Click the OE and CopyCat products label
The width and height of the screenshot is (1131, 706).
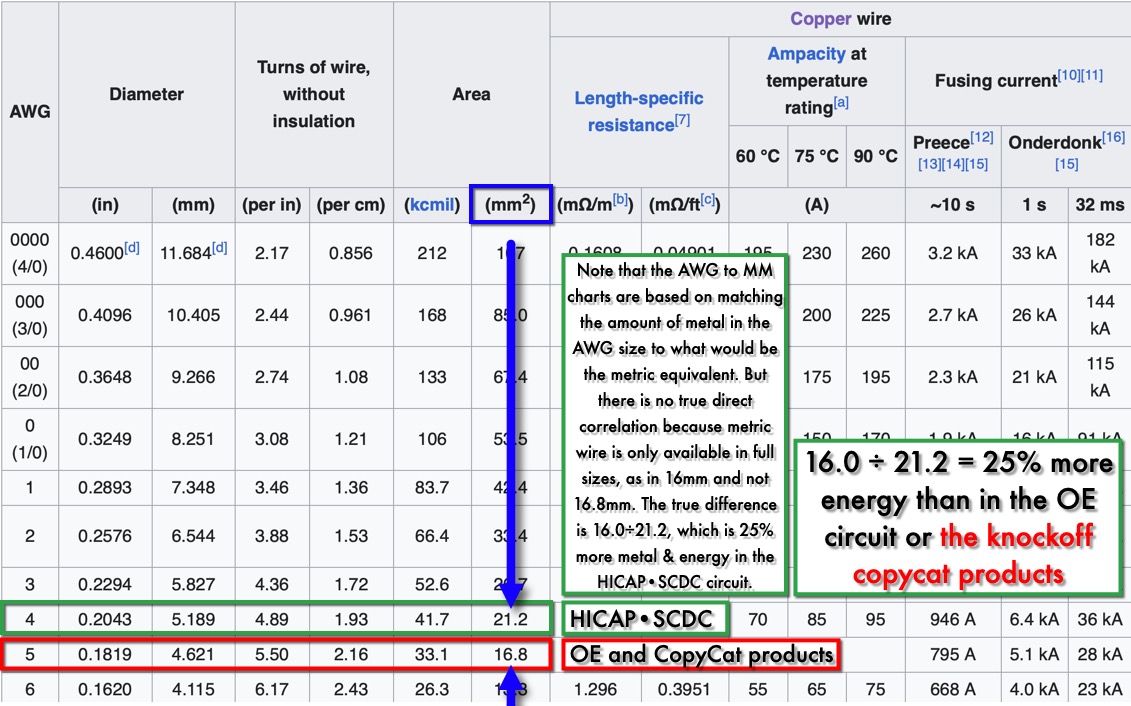[x=701, y=655]
